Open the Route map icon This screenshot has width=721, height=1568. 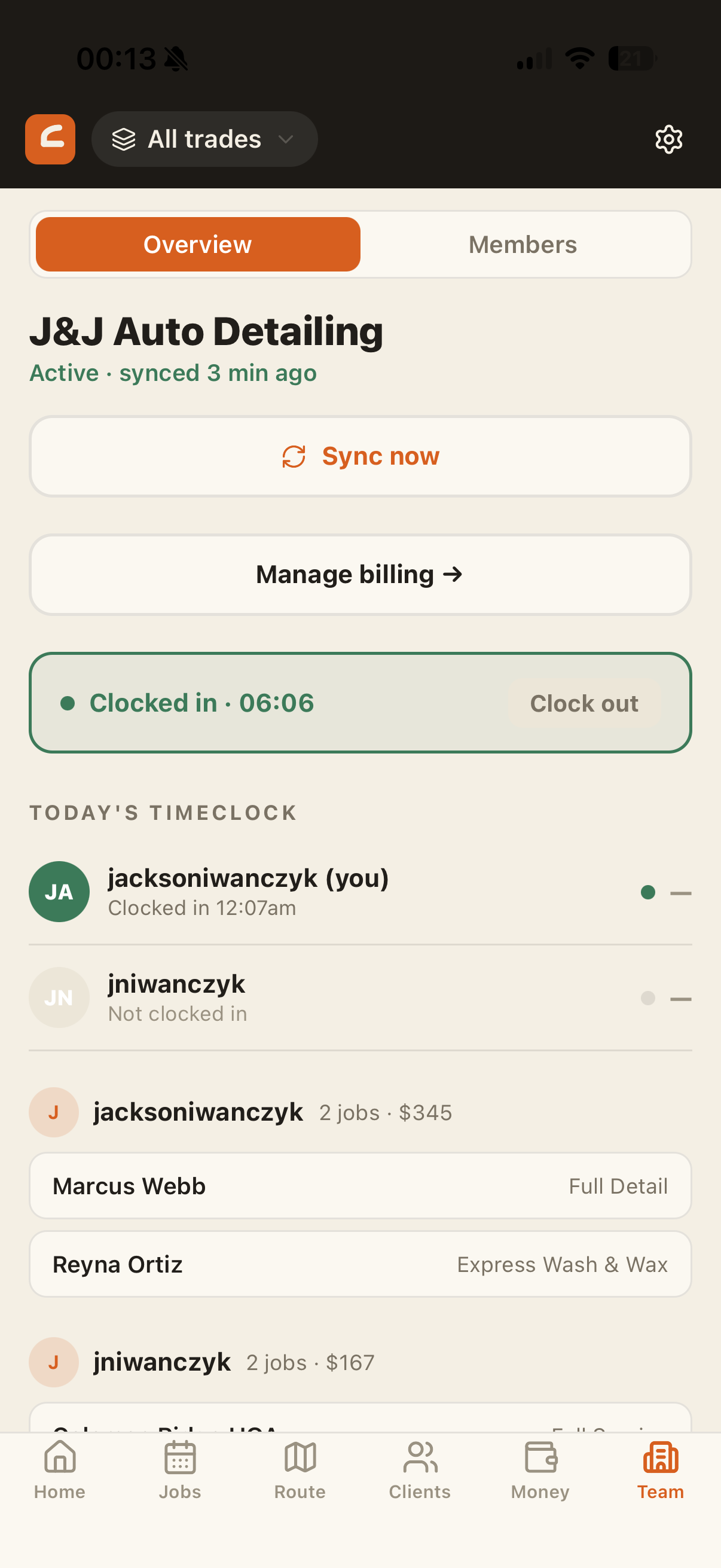(x=300, y=1457)
